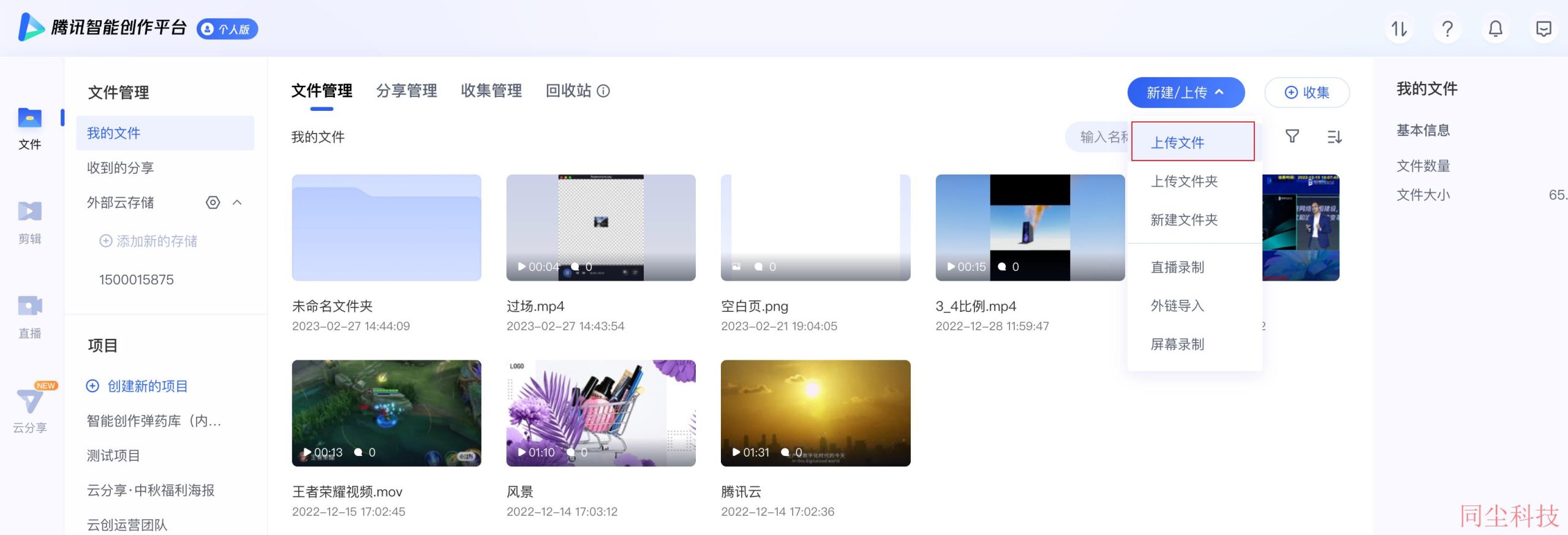Click the 文件数量 label

(1423, 165)
